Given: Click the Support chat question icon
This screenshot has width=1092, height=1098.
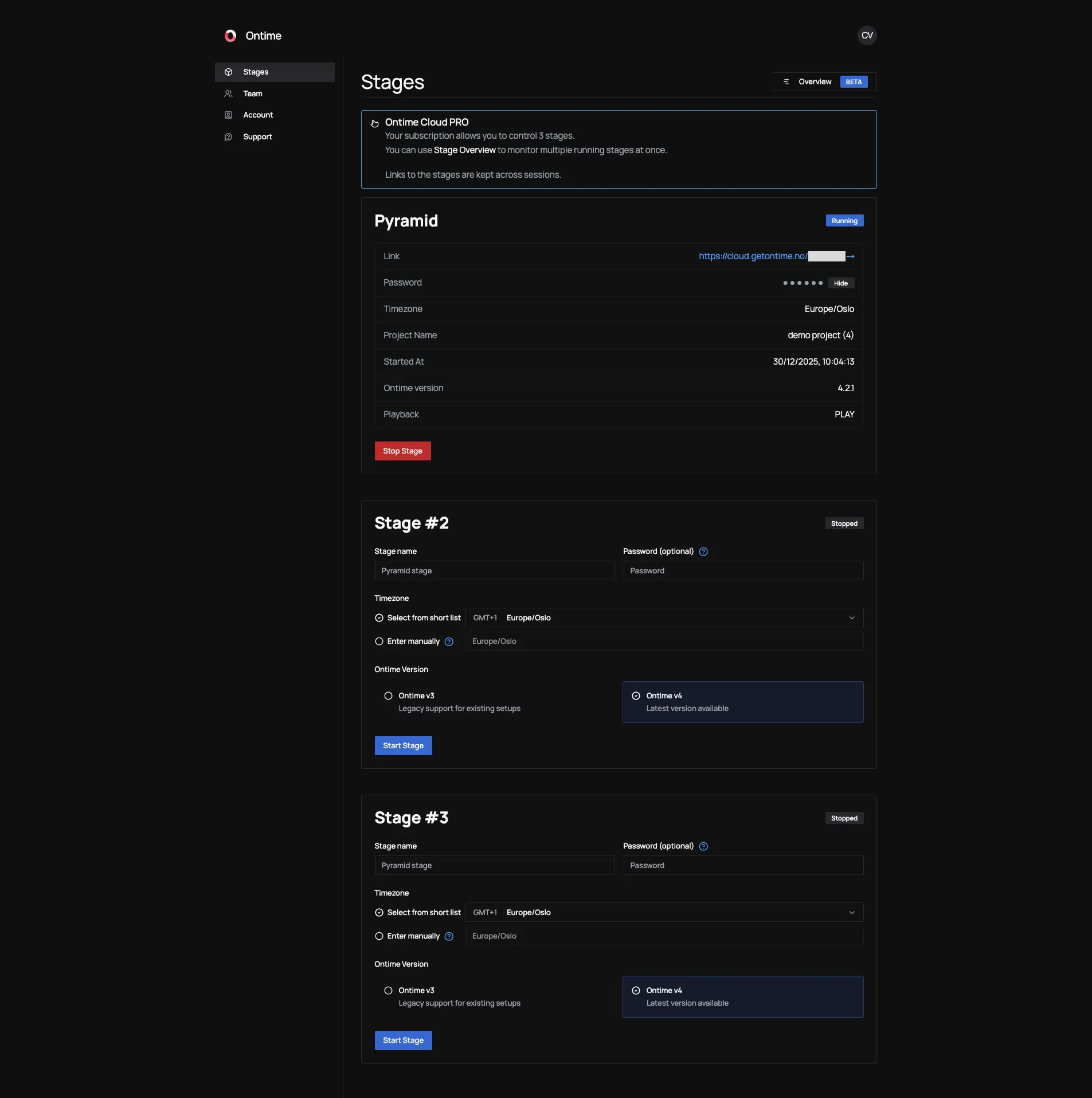Looking at the screenshot, I should click(228, 136).
